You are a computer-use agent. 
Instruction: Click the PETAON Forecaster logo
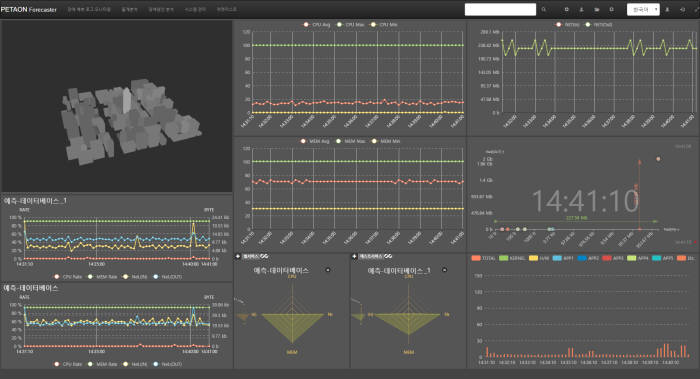(x=29, y=9)
